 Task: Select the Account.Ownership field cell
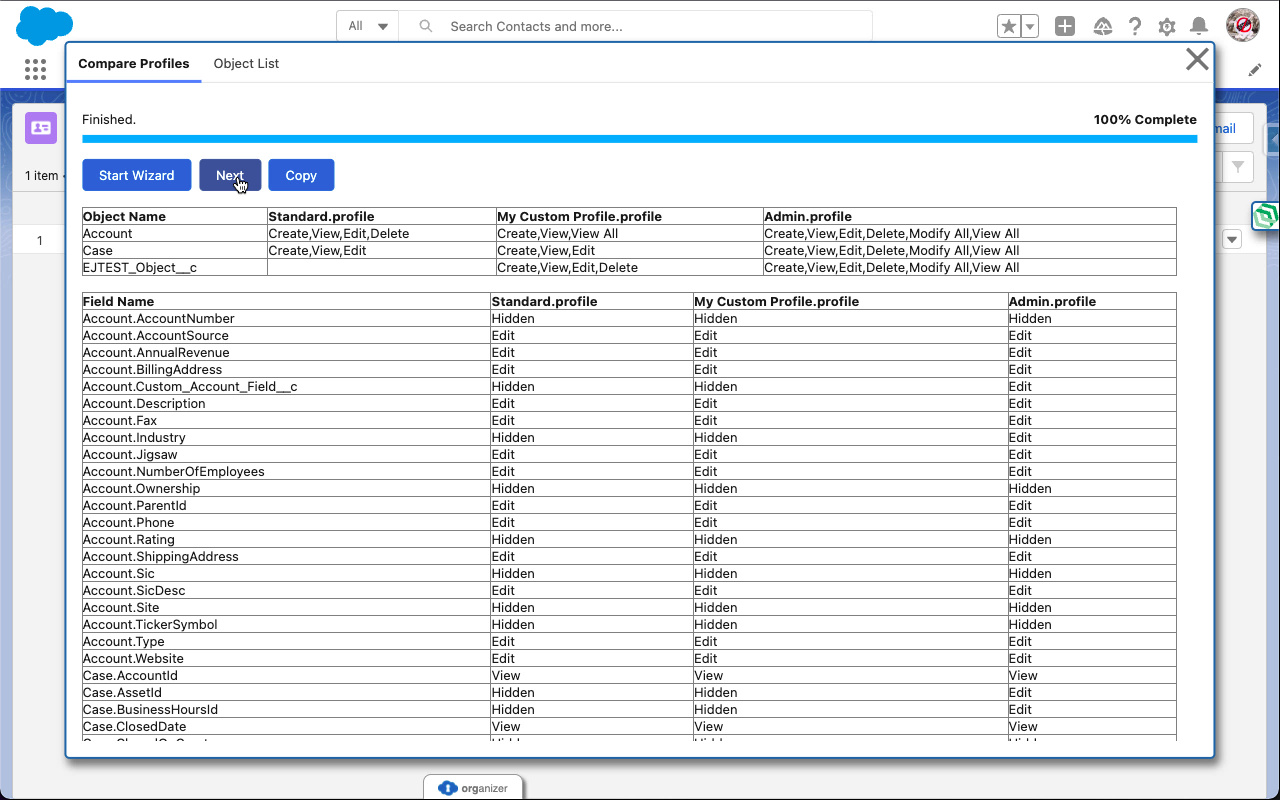[x=286, y=488]
